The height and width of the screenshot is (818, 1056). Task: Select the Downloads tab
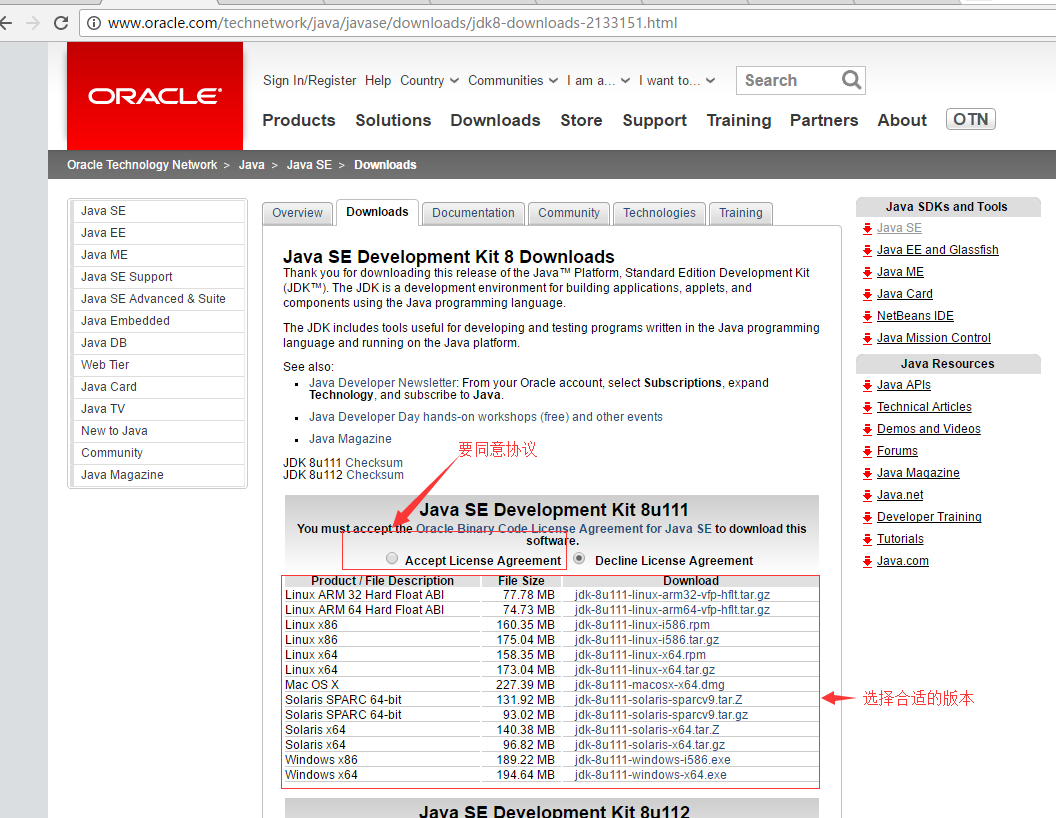coord(377,212)
